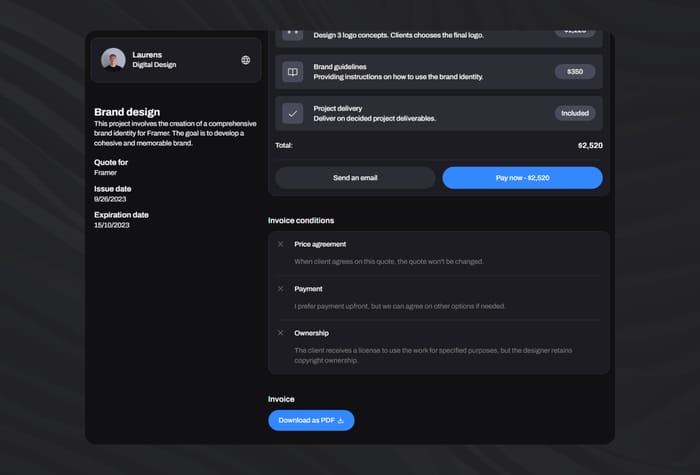
Task: Click the Payment heading
Action: tap(308, 289)
